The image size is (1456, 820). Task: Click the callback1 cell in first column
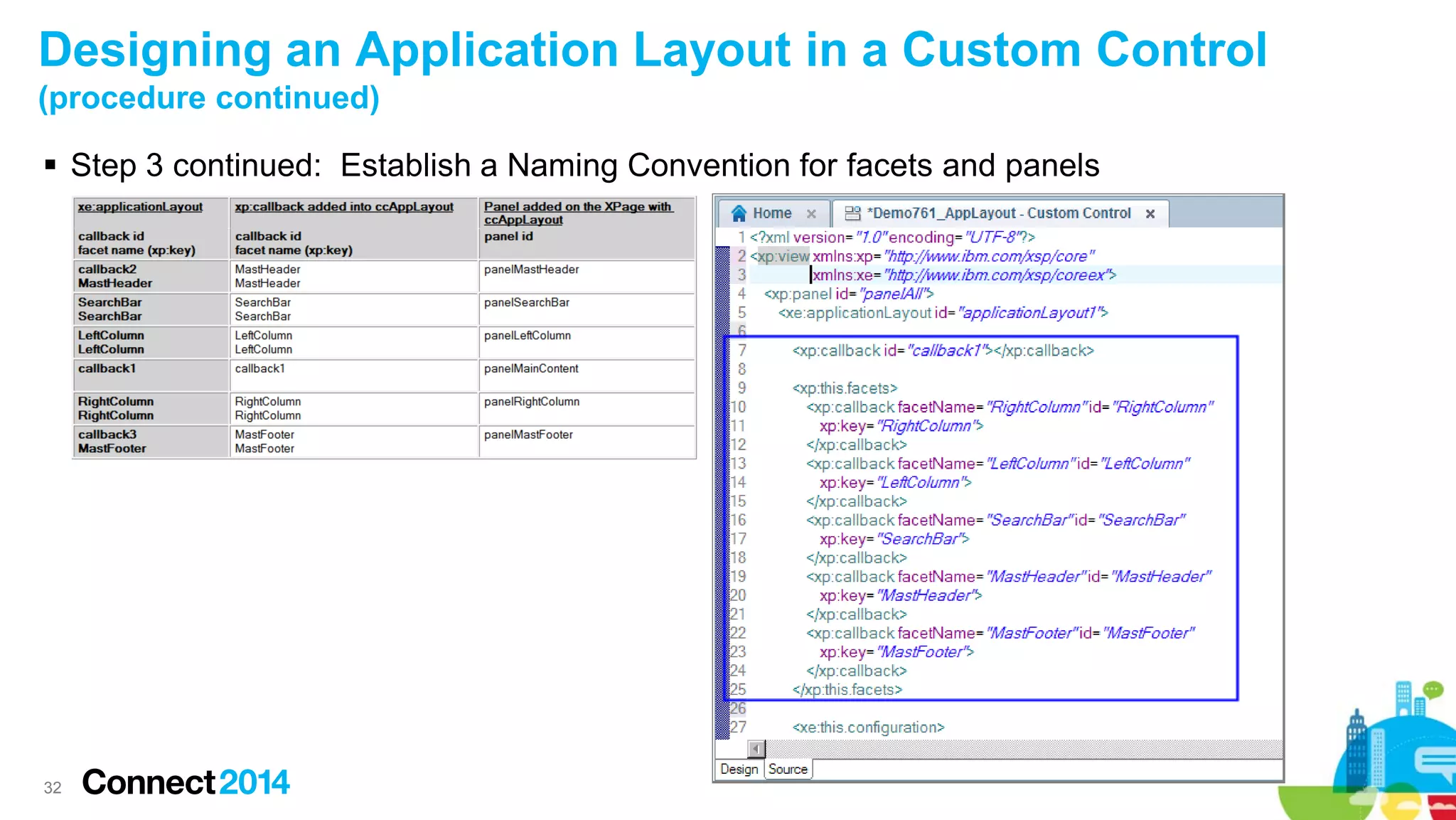pos(151,376)
